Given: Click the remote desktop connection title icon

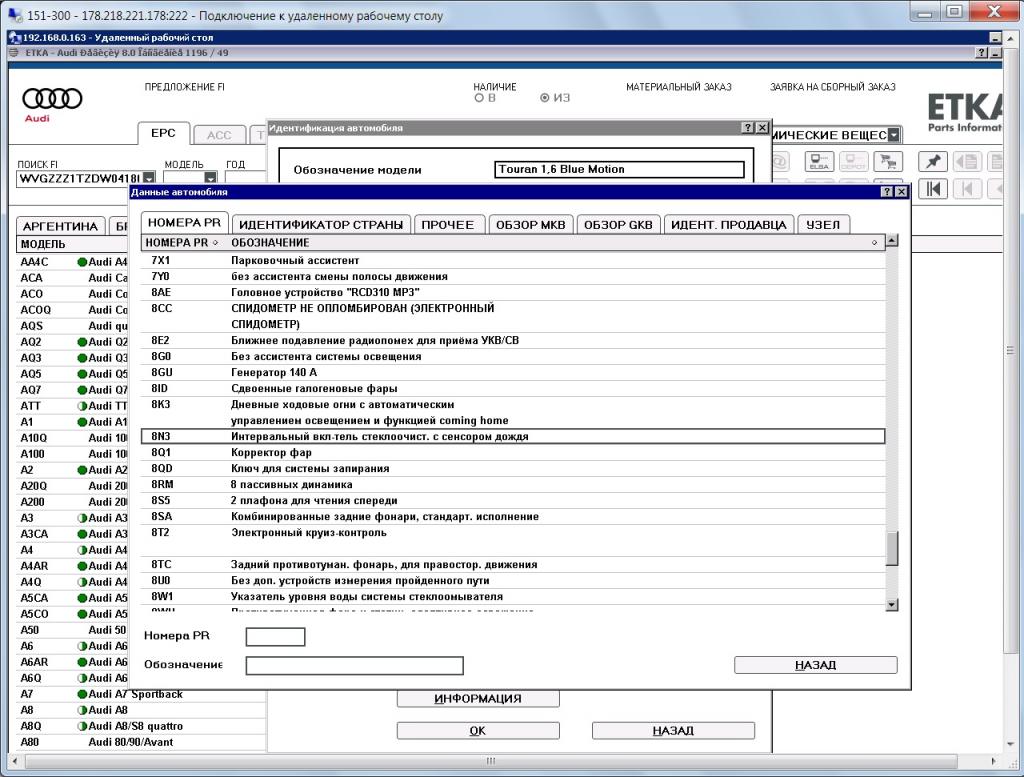Looking at the screenshot, I should click(14, 14).
